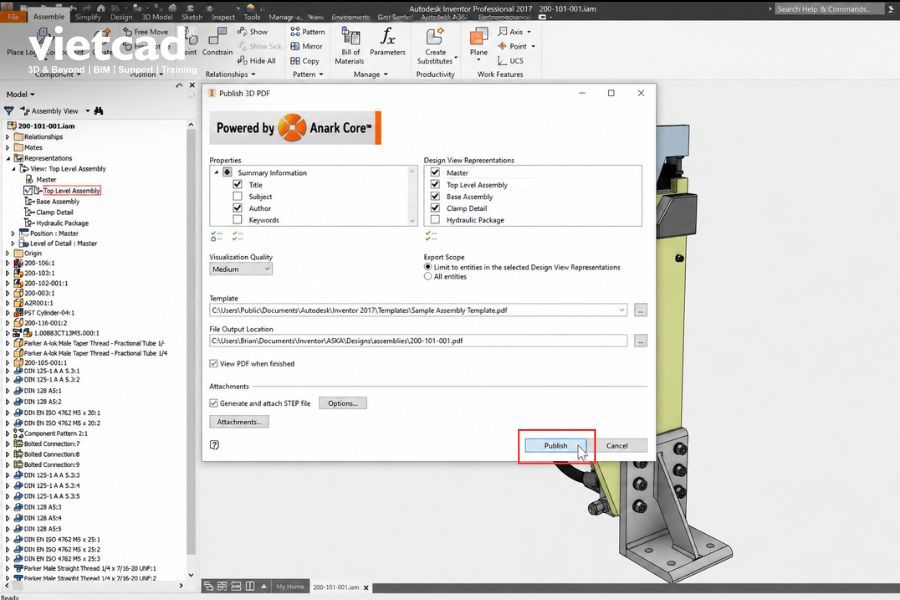The height and width of the screenshot is (600, 900).
Task: Open the Assembly View dropdown arrow
Action: [x=88, y=111]
